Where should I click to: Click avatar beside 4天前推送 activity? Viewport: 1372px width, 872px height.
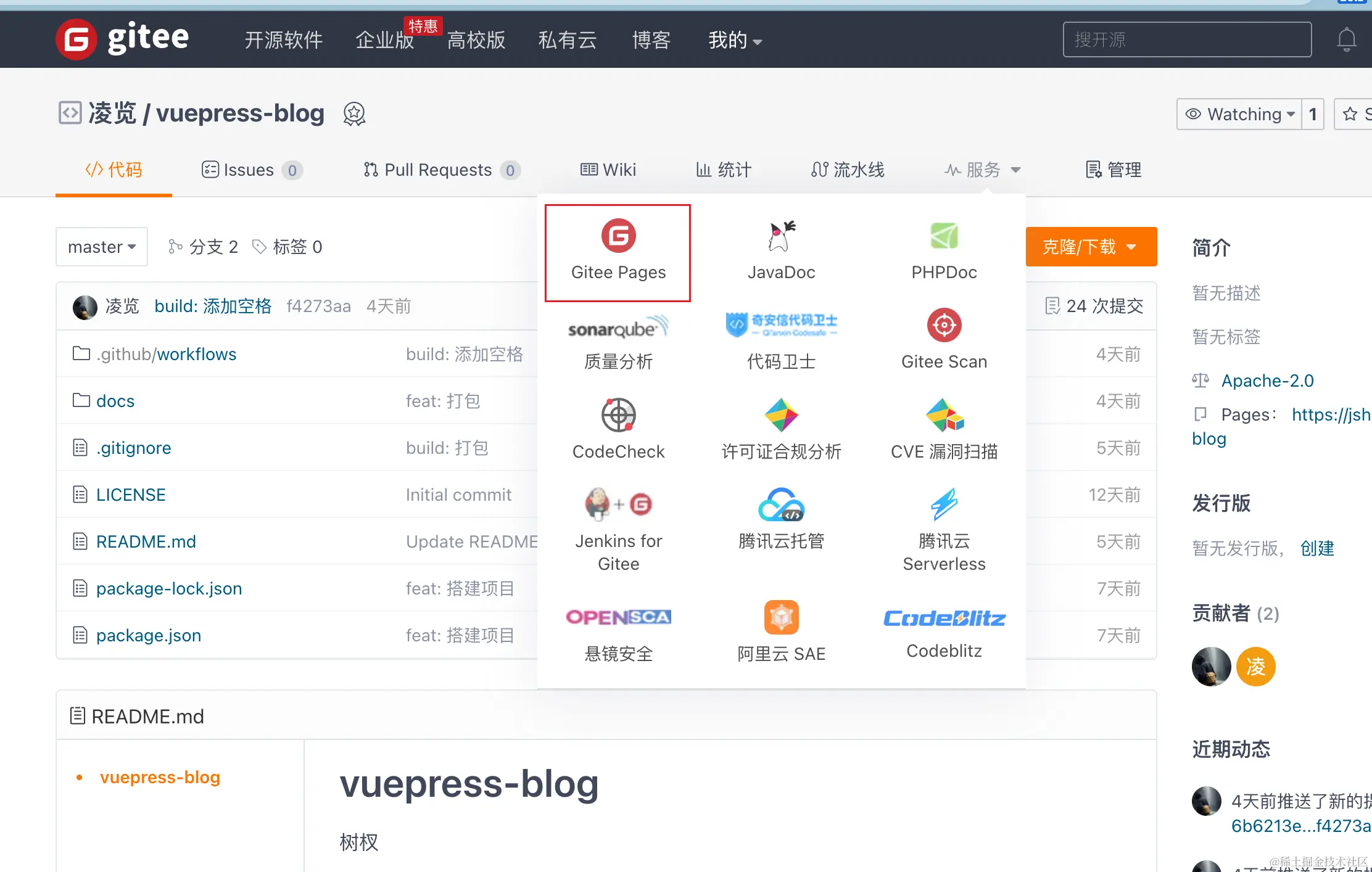[1206, 801]
